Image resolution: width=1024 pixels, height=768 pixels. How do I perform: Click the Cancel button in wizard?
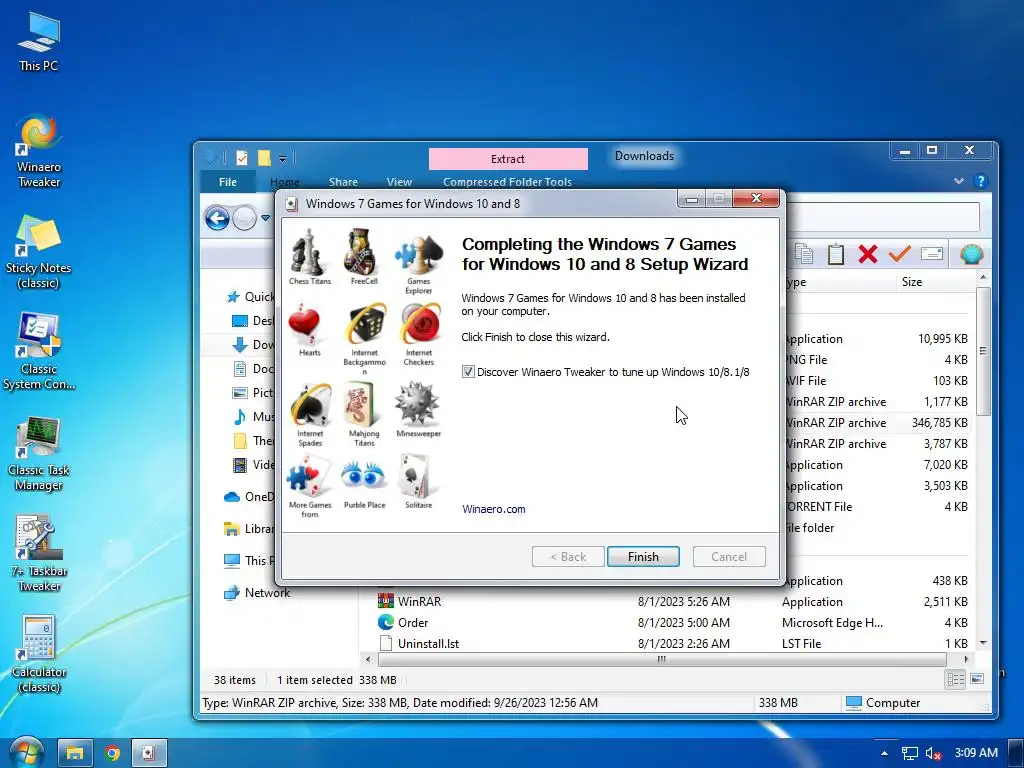pos(729,556)
